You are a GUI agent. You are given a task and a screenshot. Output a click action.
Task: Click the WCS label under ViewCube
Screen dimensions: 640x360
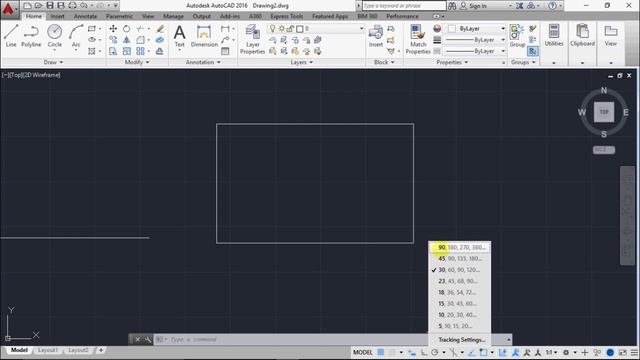click(x=604, y=150)
